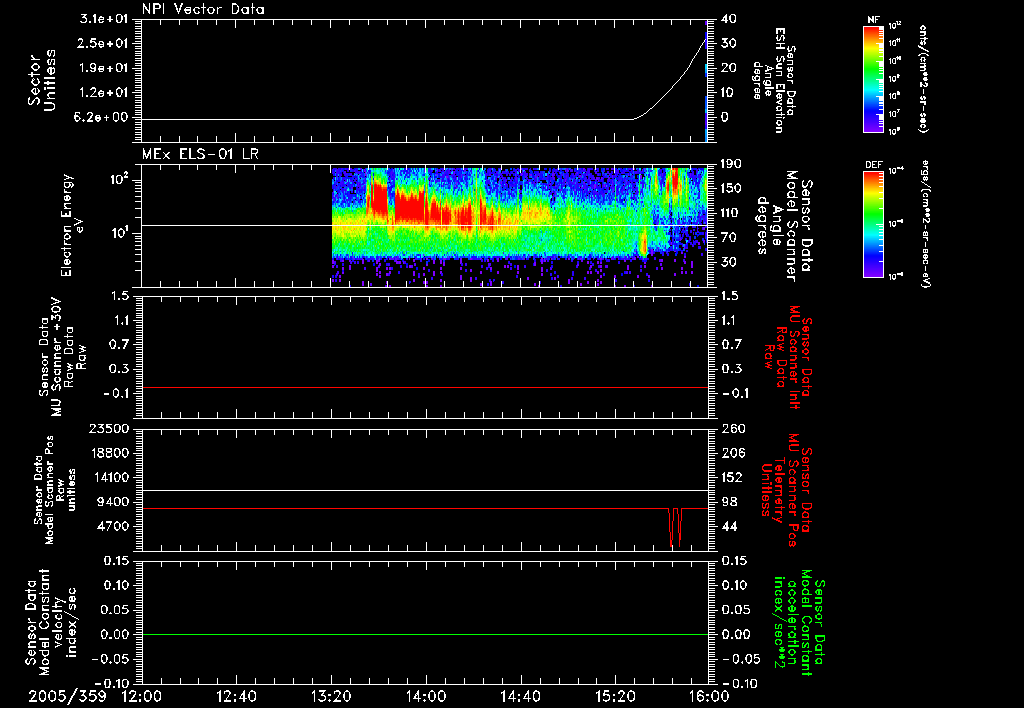This screenshot has height=708, width=1024.
Task: Click the 'Sector Unitless' axis title
Action: [x=42, y=80]
